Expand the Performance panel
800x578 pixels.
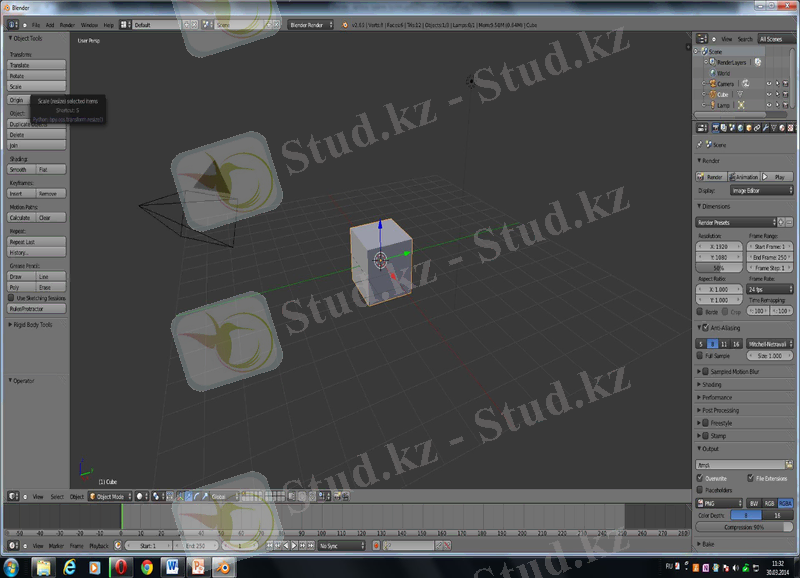coord(716,397)
